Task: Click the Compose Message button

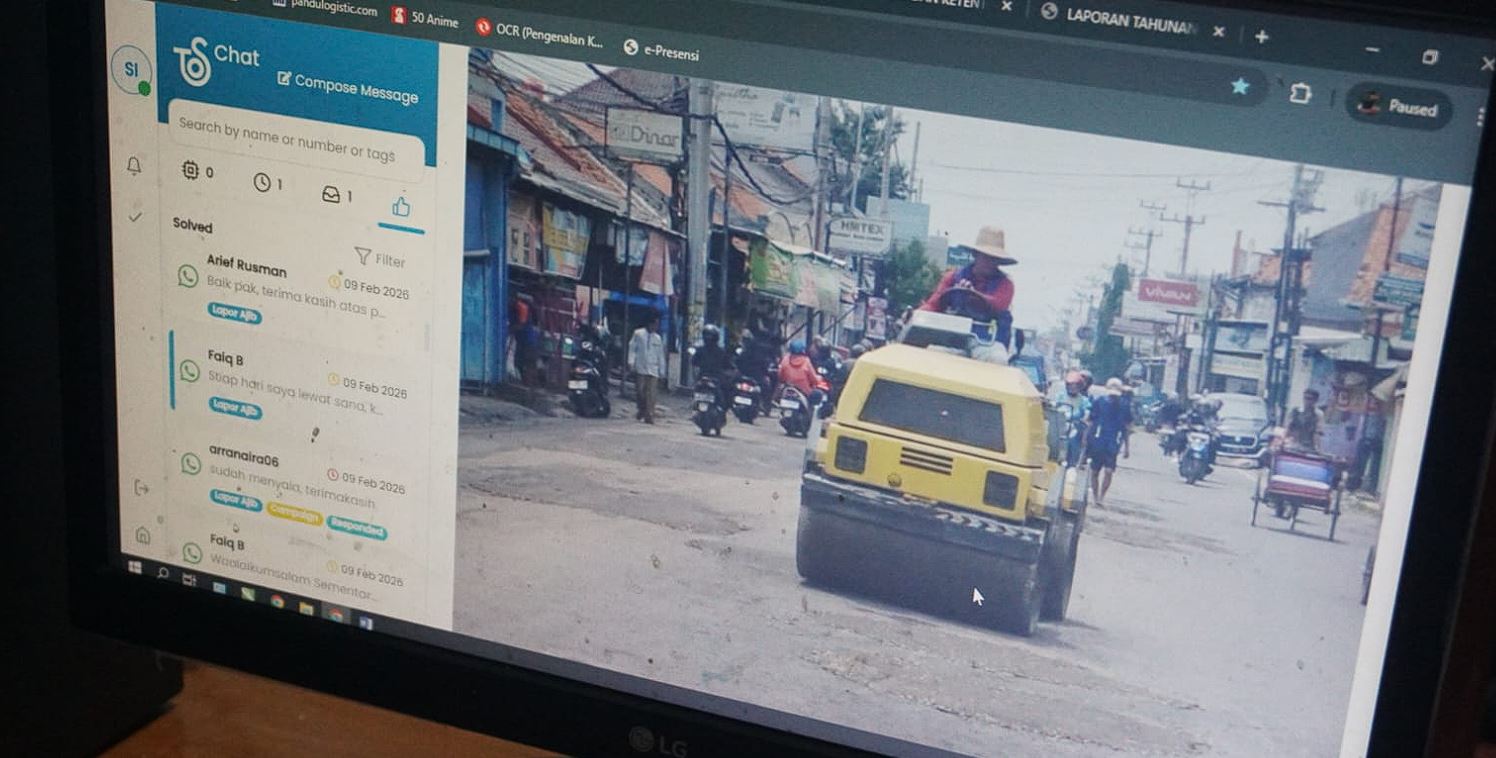Action: [x=348, y=87]
